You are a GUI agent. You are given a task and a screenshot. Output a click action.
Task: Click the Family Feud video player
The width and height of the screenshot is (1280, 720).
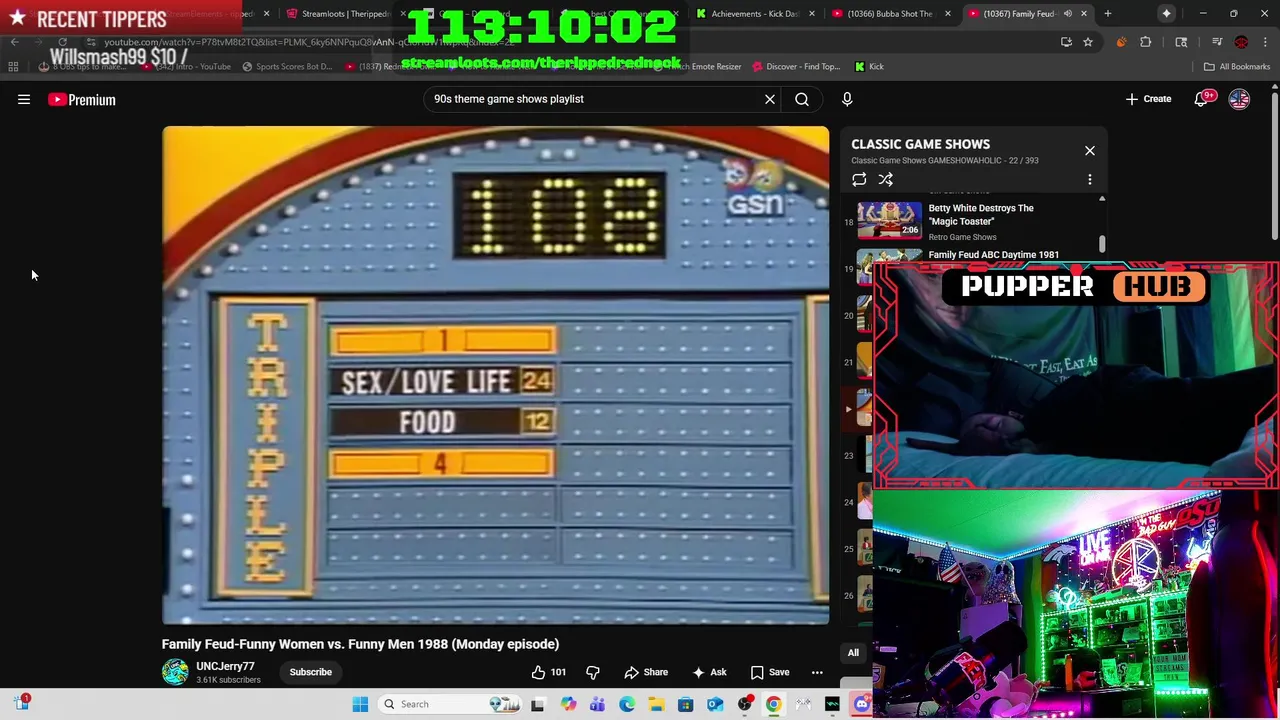496,375
